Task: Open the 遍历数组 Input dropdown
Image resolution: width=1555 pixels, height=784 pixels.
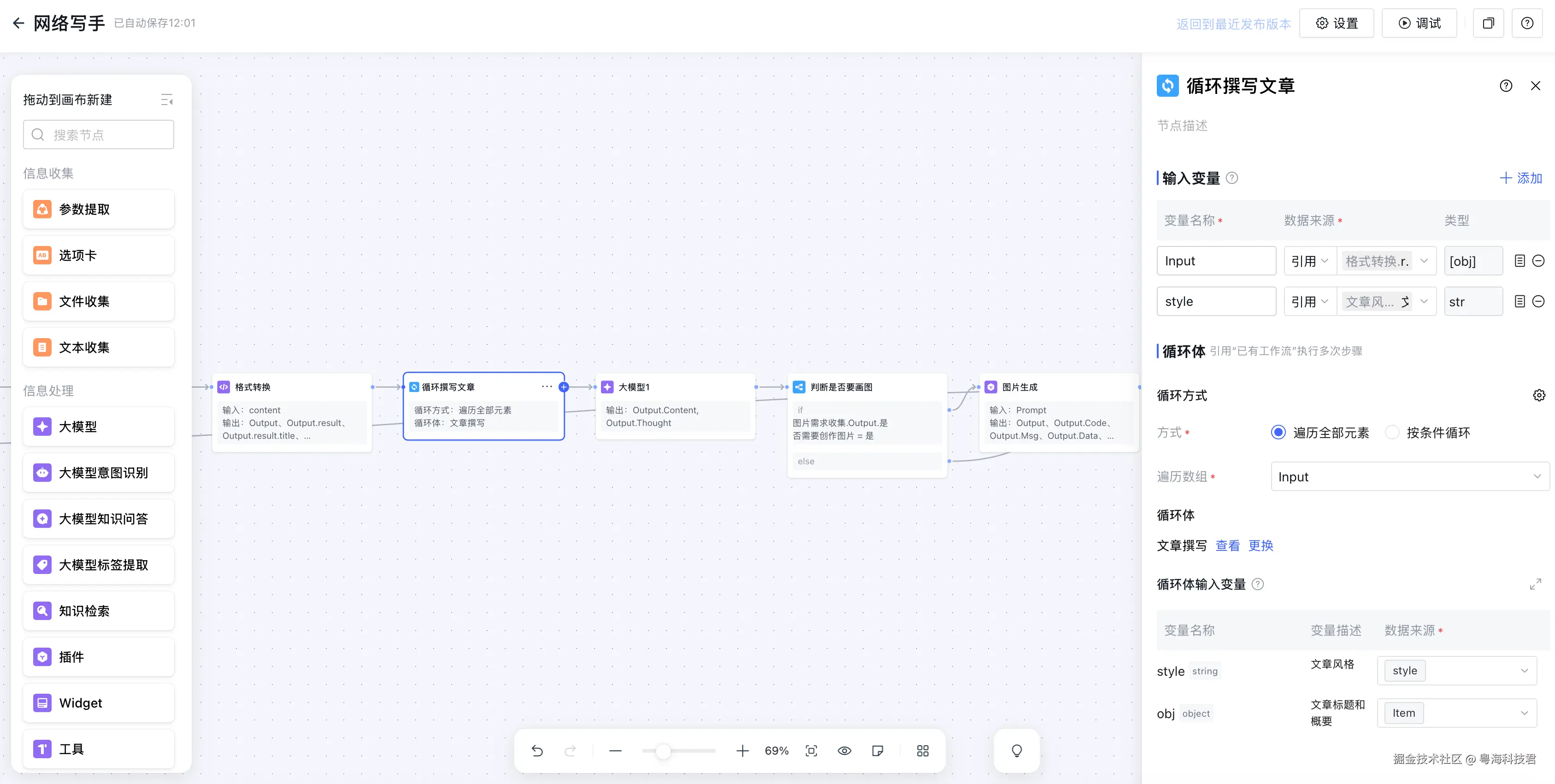Action: (x=1409, y=477)
